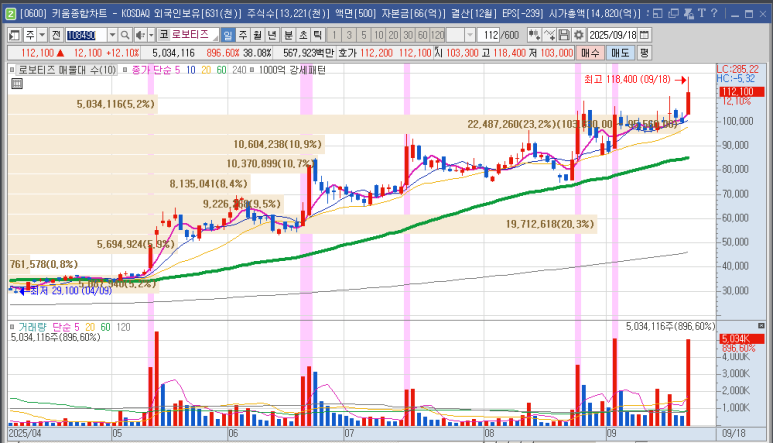
Task: Click the data table grid icon
Action: (17, 83)
